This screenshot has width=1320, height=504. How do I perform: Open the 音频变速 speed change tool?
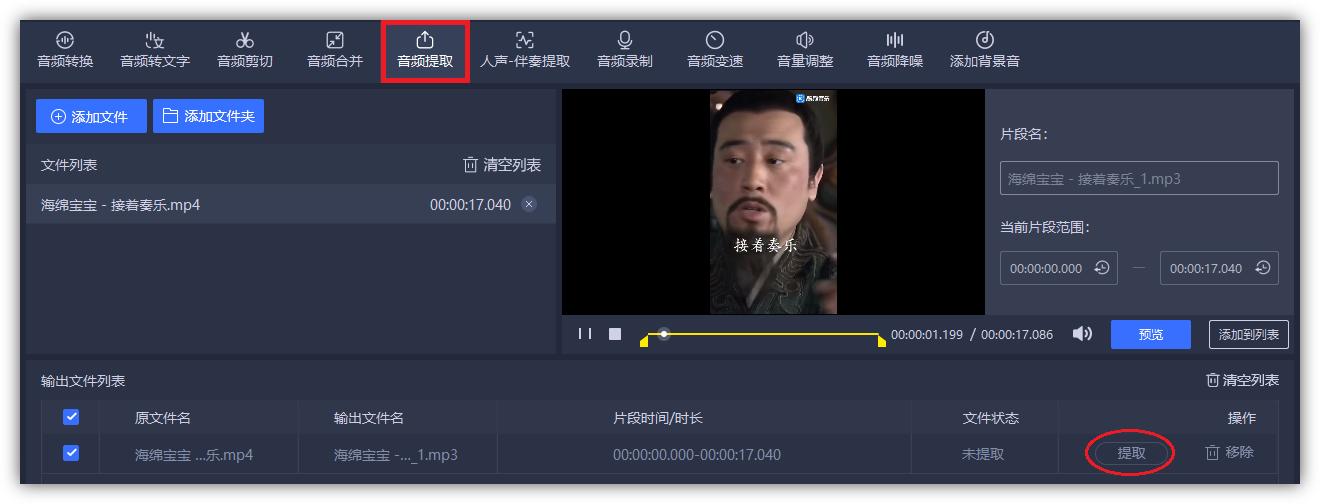point(715,50)
